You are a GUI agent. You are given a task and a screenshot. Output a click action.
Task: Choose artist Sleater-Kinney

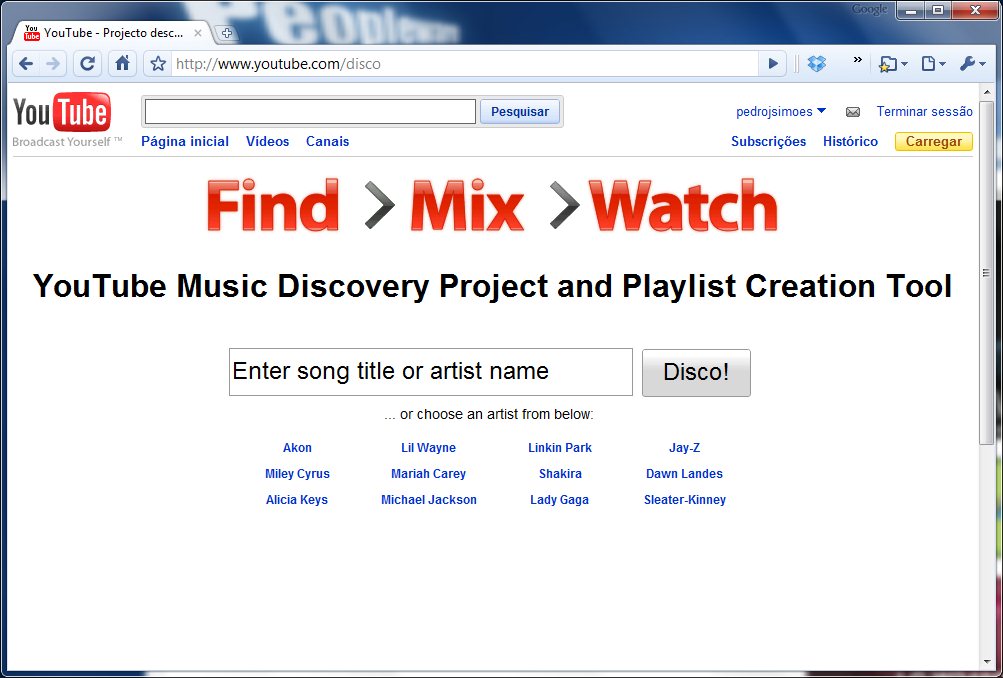(x=685, y=500)
